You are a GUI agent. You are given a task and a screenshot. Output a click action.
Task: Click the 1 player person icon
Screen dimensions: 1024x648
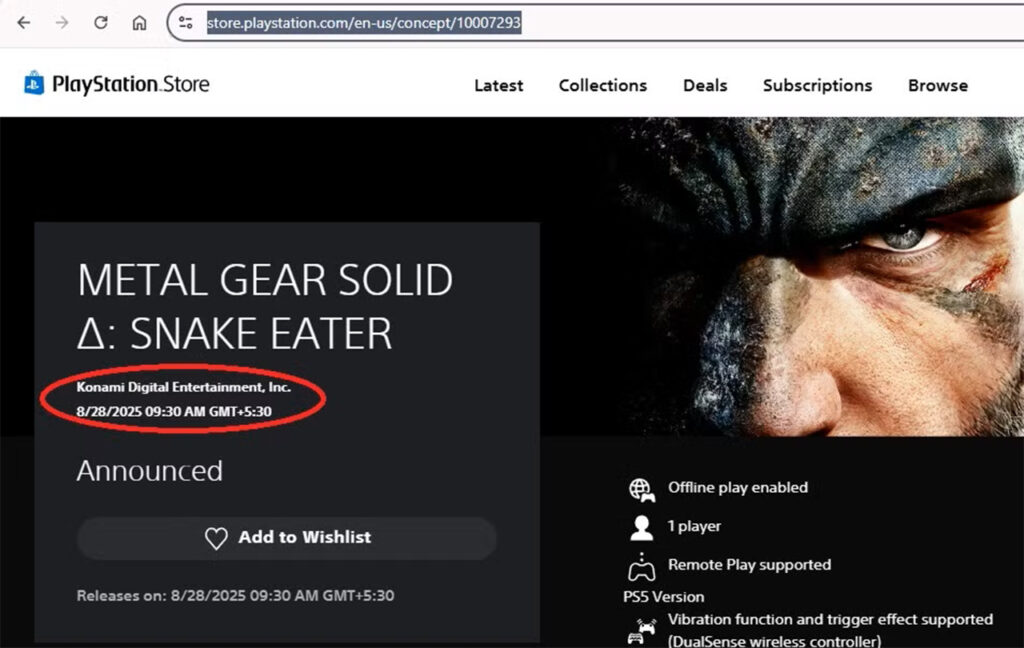tap(640, 526)
